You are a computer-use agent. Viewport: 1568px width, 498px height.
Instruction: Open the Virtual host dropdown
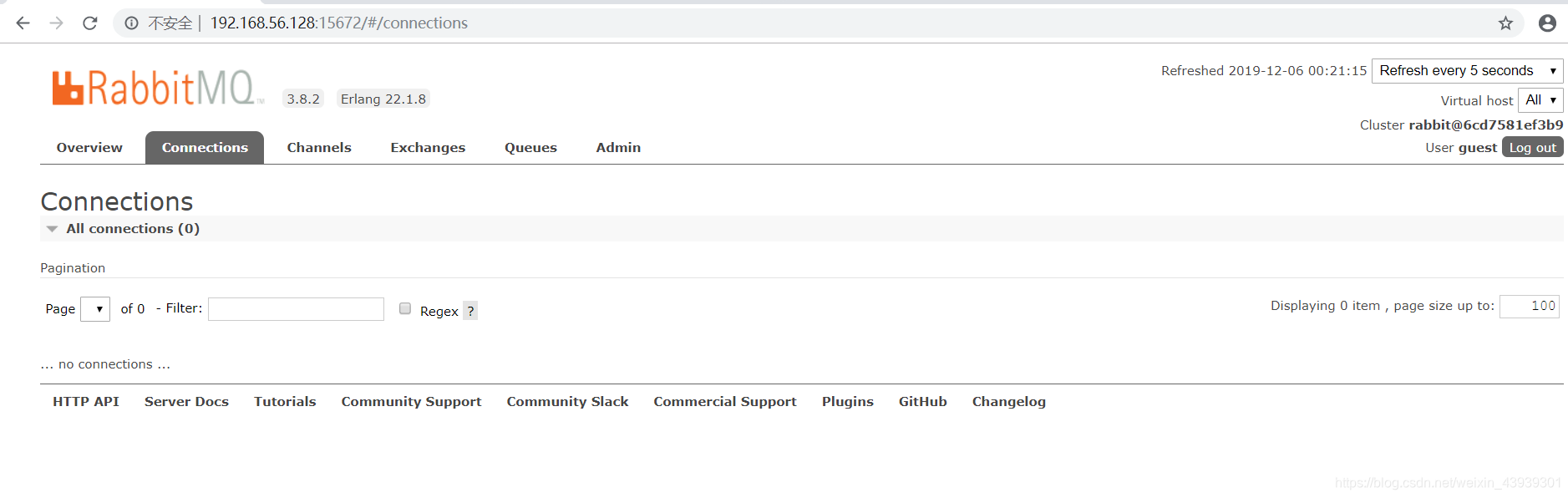(1540, 100)
